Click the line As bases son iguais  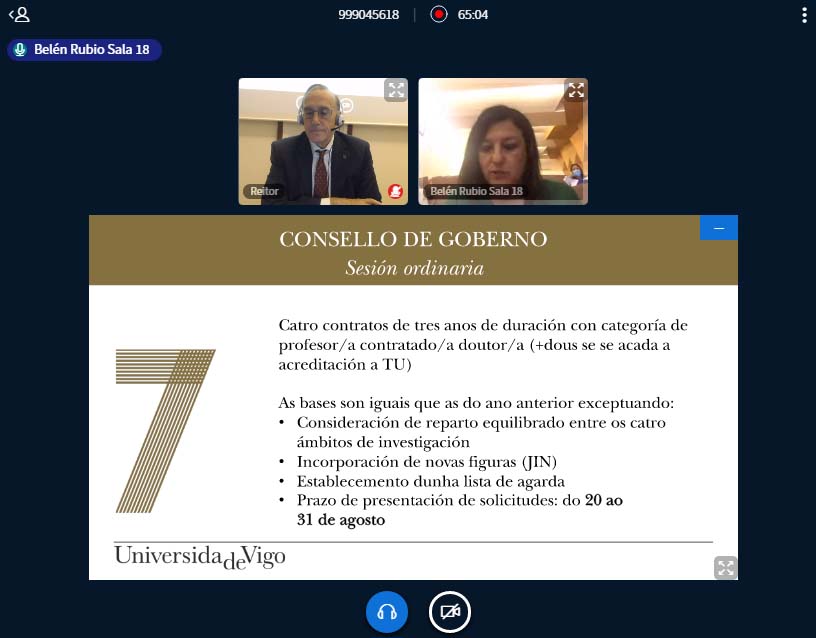point(476,403)
